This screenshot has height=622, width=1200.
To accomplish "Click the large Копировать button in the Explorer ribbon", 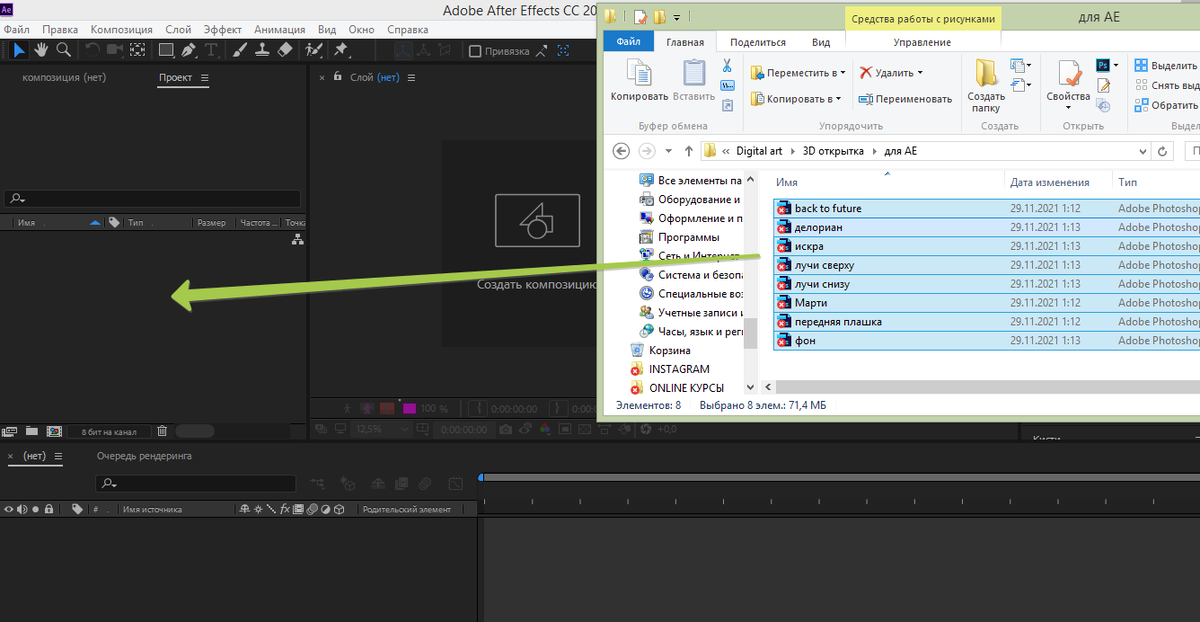I will tap(639, 81).
